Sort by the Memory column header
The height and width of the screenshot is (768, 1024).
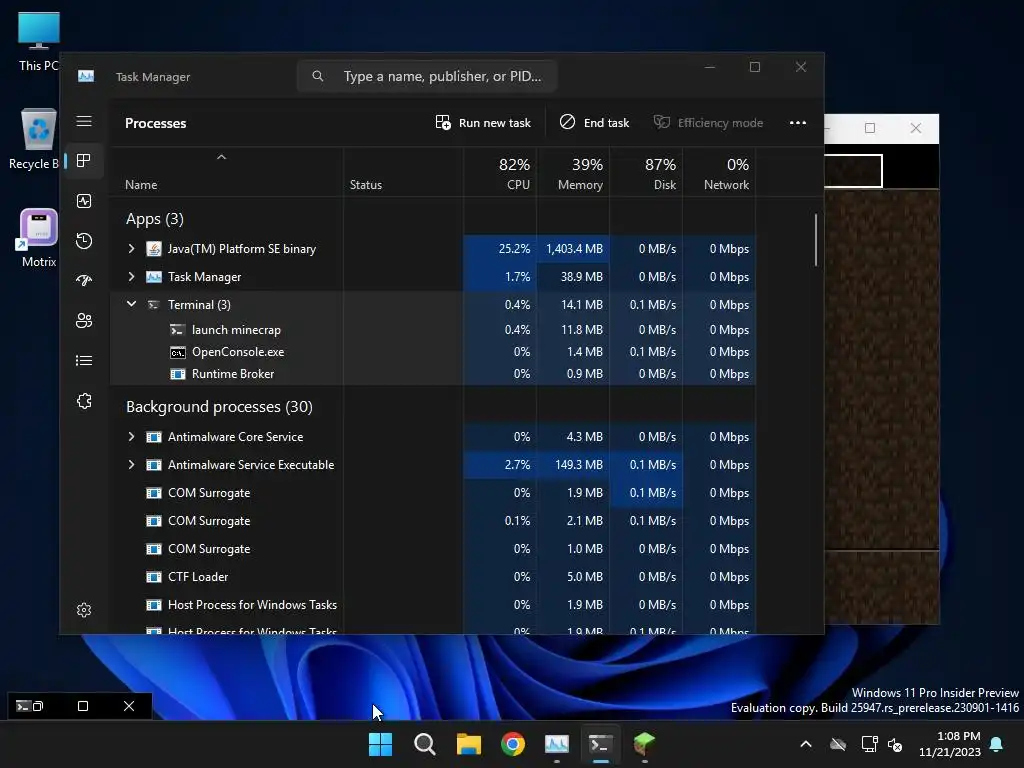573,173
